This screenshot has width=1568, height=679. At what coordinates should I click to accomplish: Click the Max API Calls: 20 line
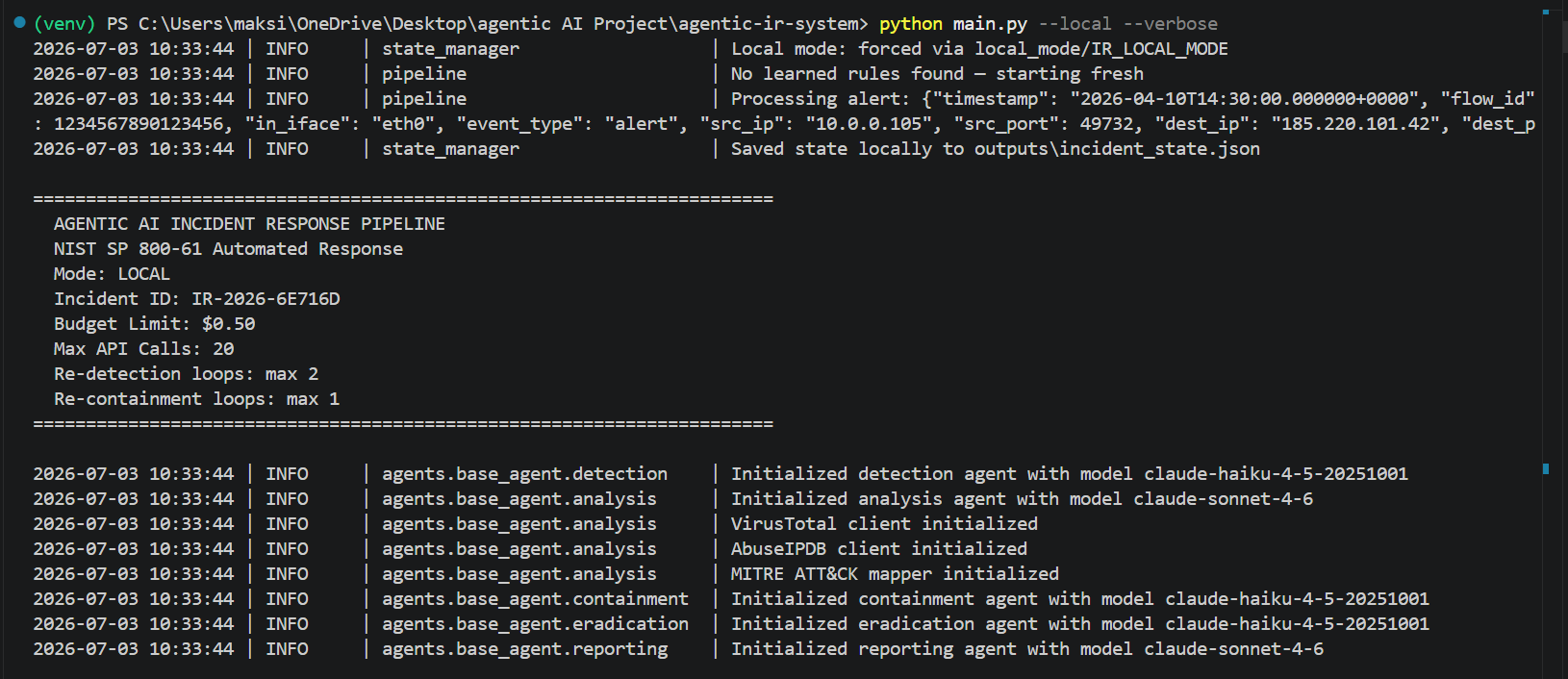144,349
